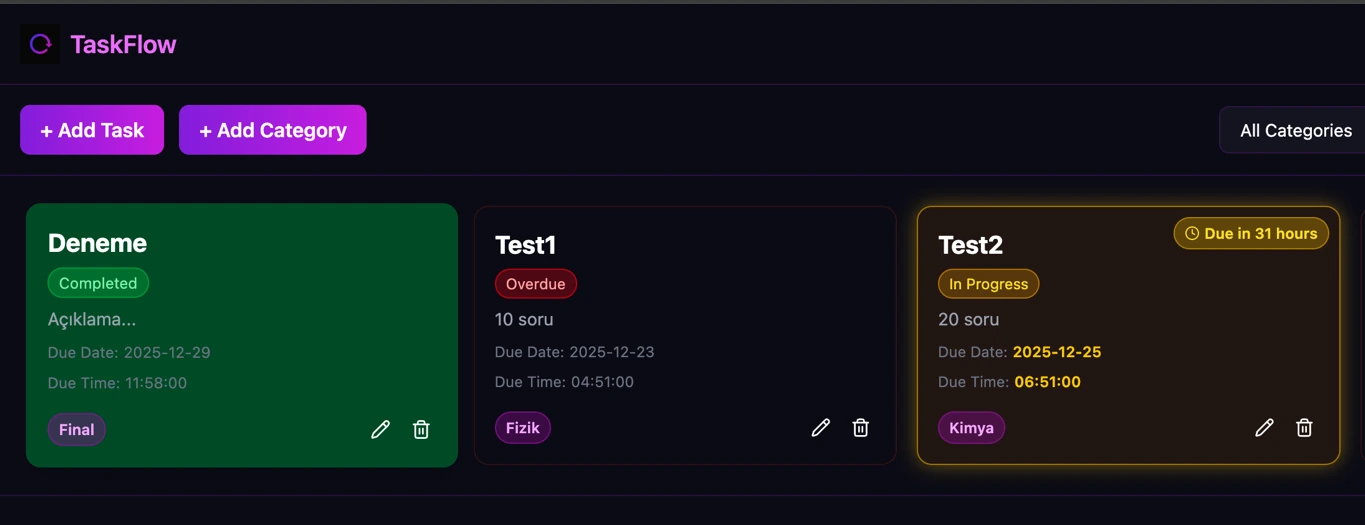Edit the Test1 task with the pencil icon

click(x=820, y=428)
